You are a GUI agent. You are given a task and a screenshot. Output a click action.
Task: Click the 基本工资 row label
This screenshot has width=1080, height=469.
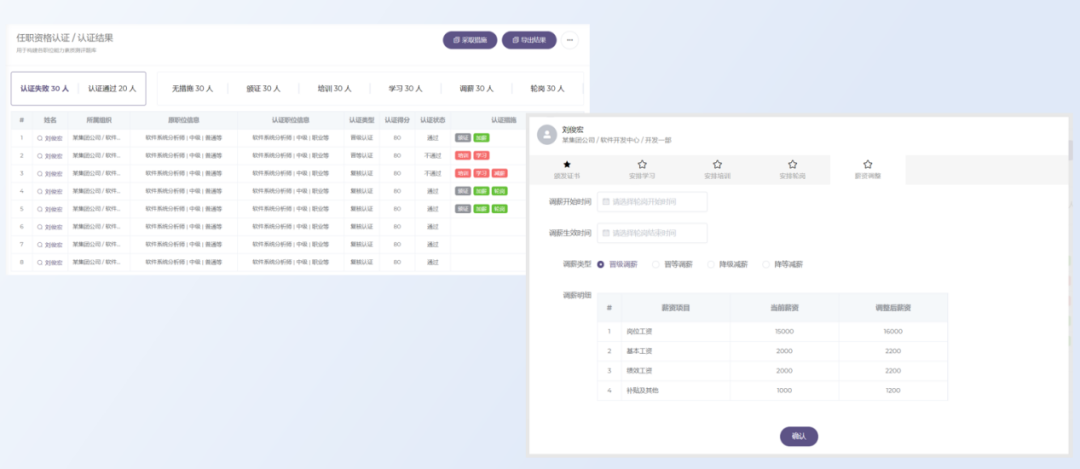pyautogui.click(x=637, y=351)
